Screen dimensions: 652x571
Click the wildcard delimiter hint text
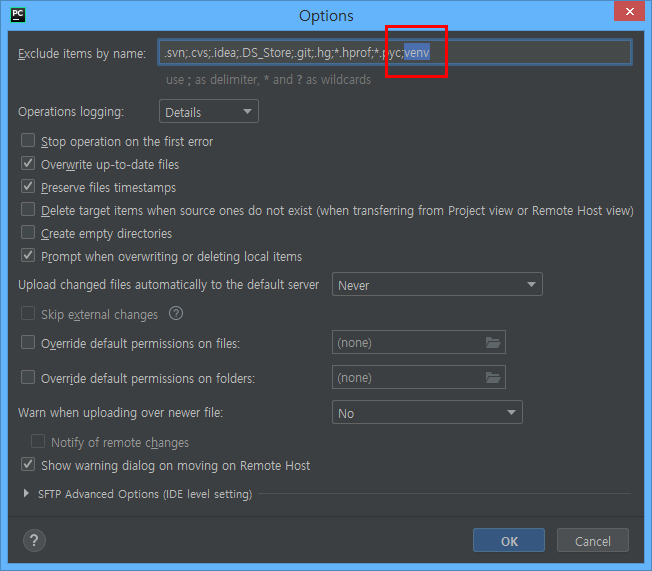click(x=268, y=79)
